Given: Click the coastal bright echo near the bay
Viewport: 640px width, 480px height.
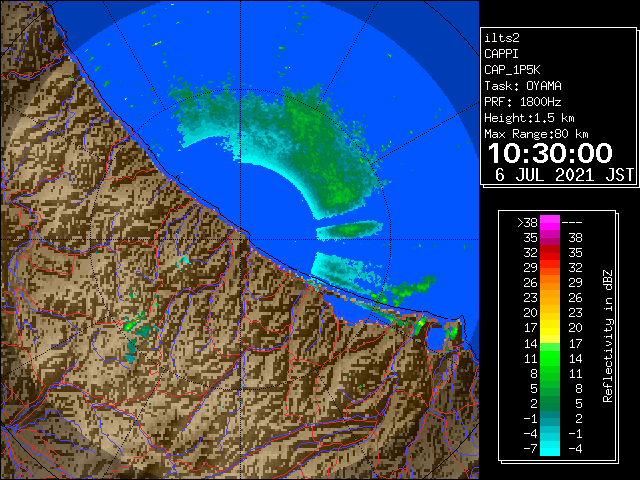Looking at the screenshot, I should (x=420, y=324).
